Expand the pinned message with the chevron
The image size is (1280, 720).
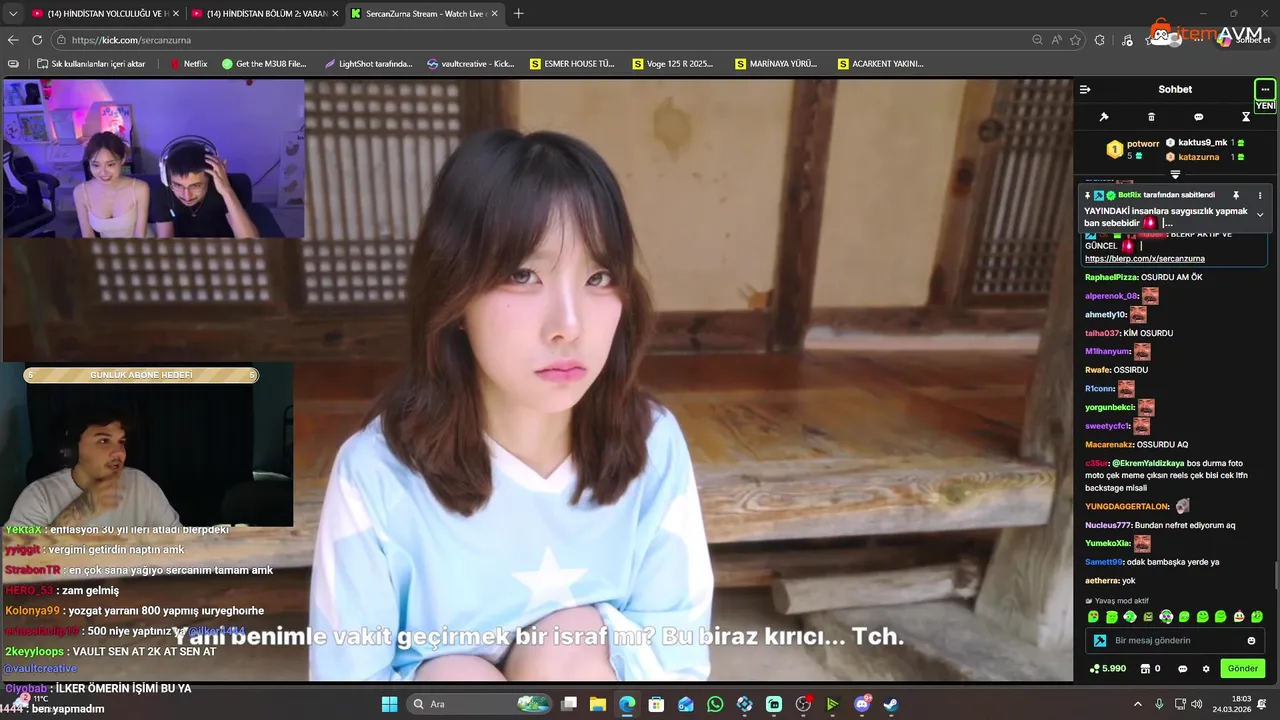[x=1260, y=215]
